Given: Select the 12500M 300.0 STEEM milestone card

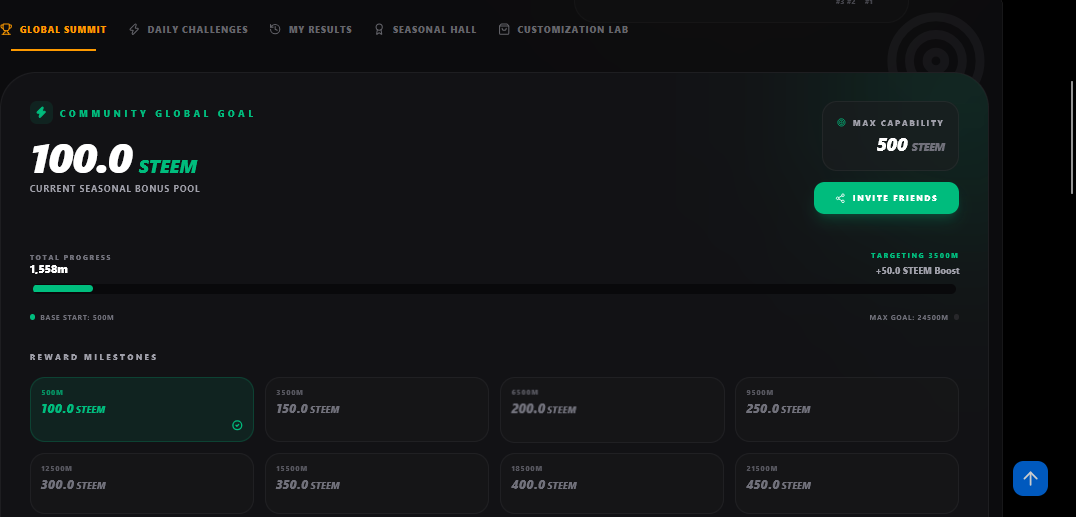Looking at the screenshot, I should pyautogui.click(x=142, y=483).
